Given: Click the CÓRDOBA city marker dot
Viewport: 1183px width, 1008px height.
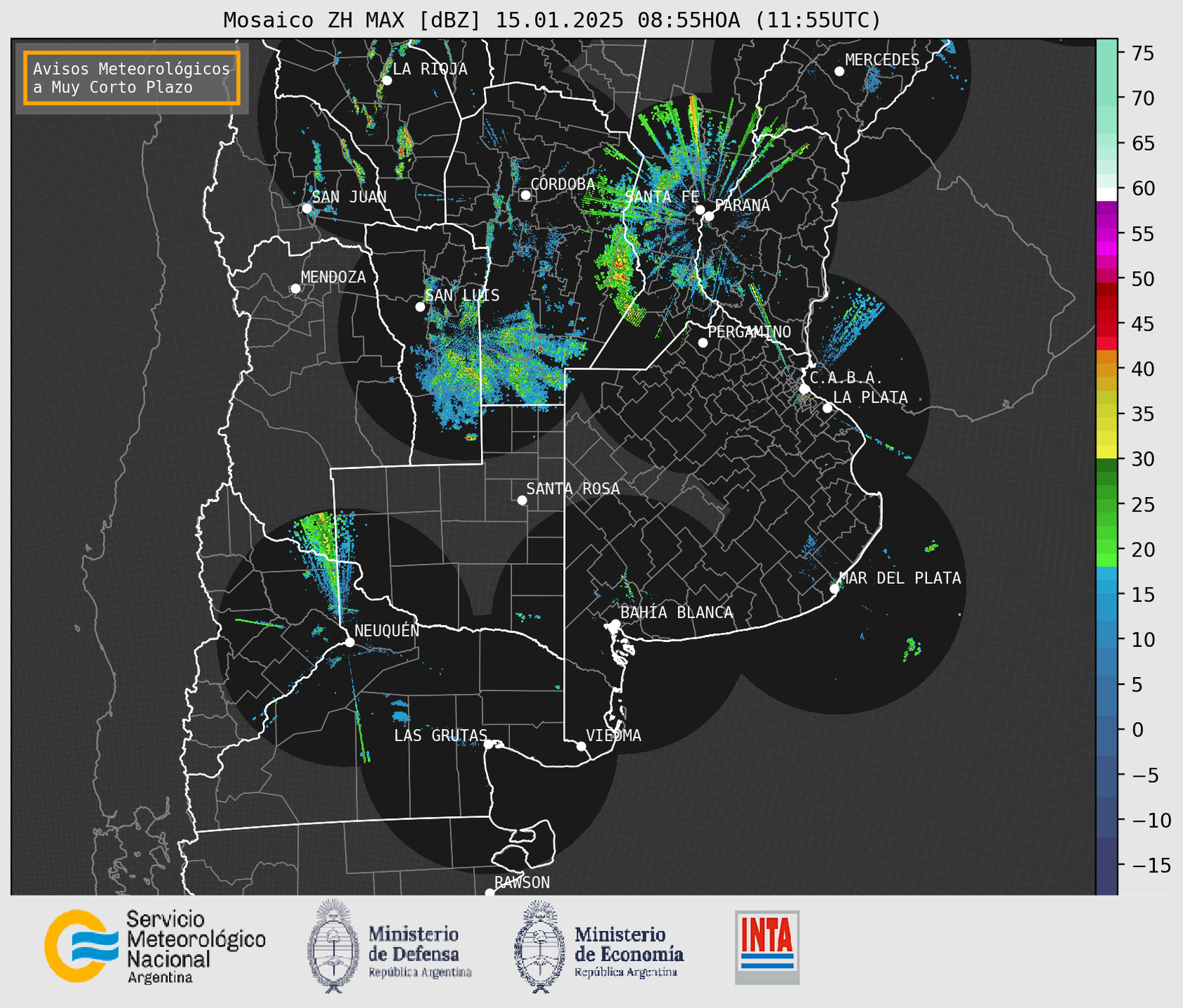Looking at the screenshot, I should pyautogui.click(x=525, y=195).
